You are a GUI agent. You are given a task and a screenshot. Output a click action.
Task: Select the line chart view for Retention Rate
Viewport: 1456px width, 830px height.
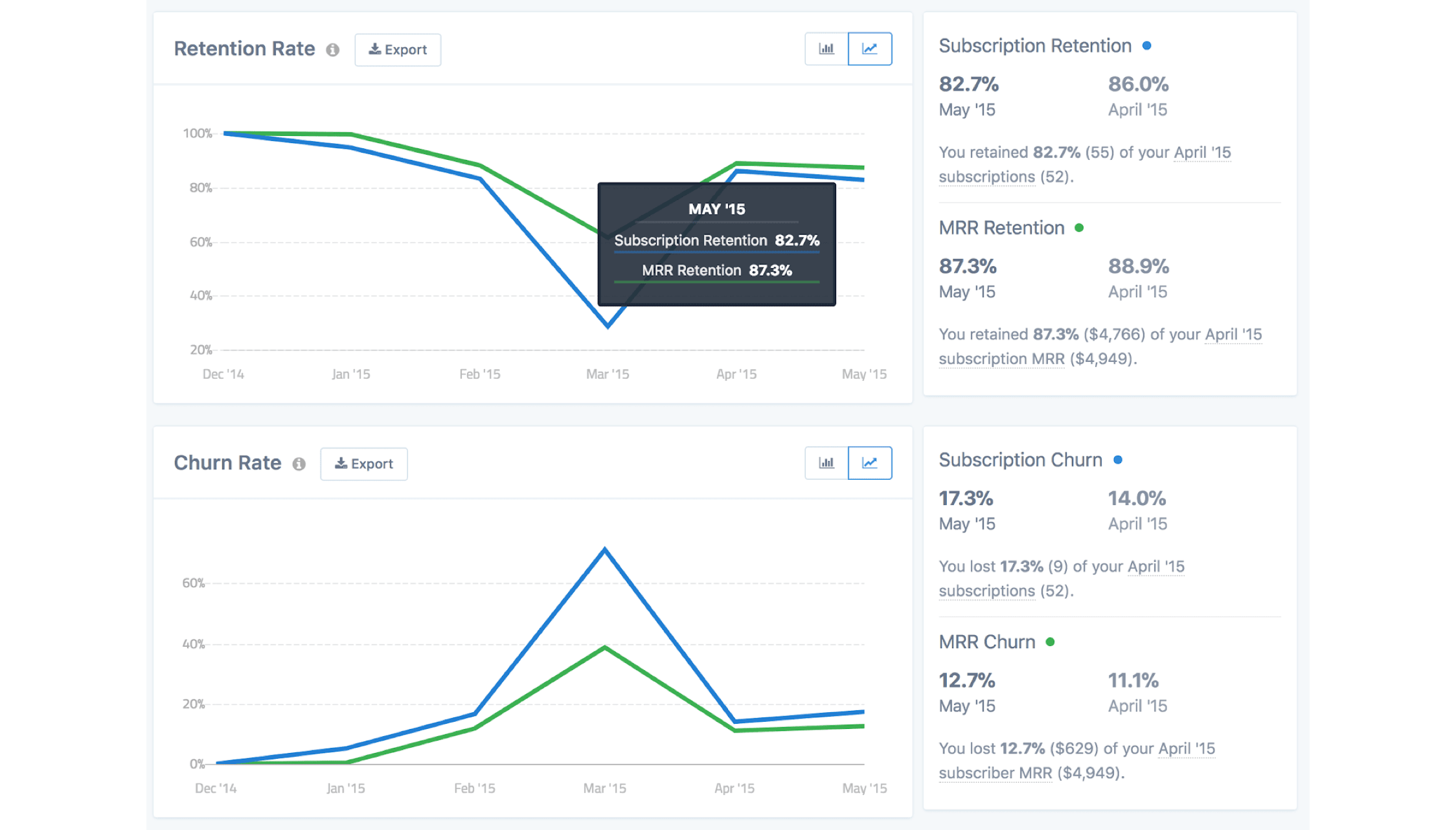(x=870, y=49)
